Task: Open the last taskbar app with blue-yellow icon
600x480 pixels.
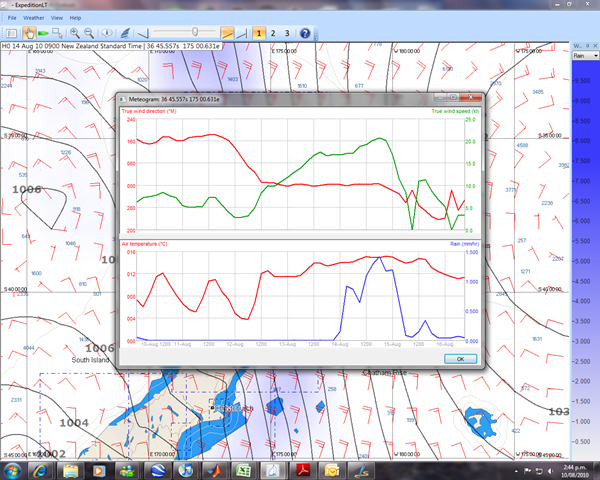Action: click(361, 470)
